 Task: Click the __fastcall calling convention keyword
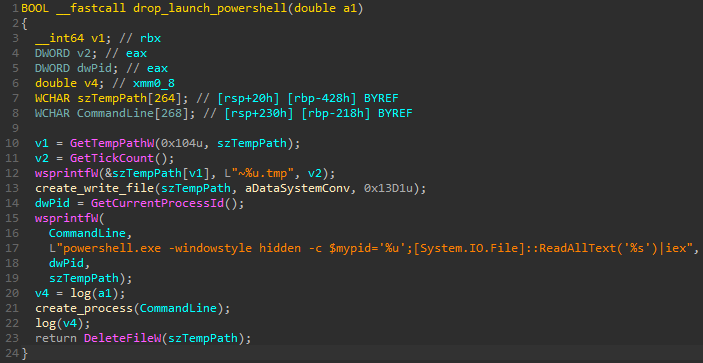(91, 9)
